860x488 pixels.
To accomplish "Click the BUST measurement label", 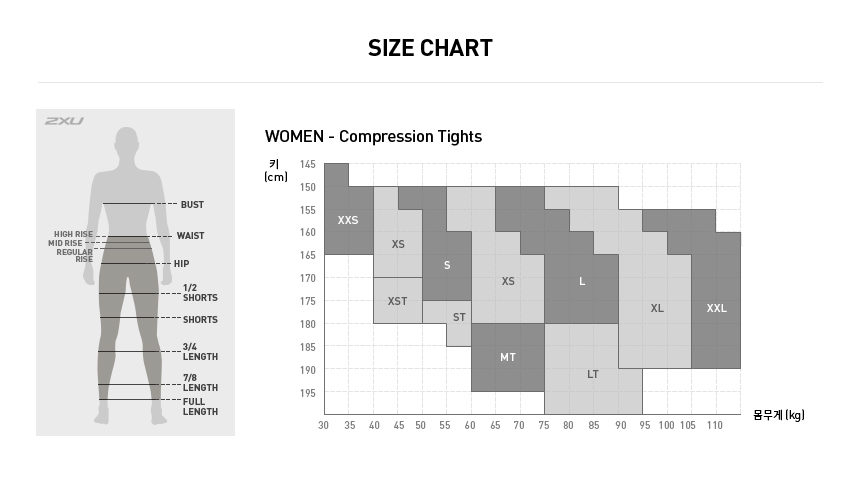I will click(192, 205).
